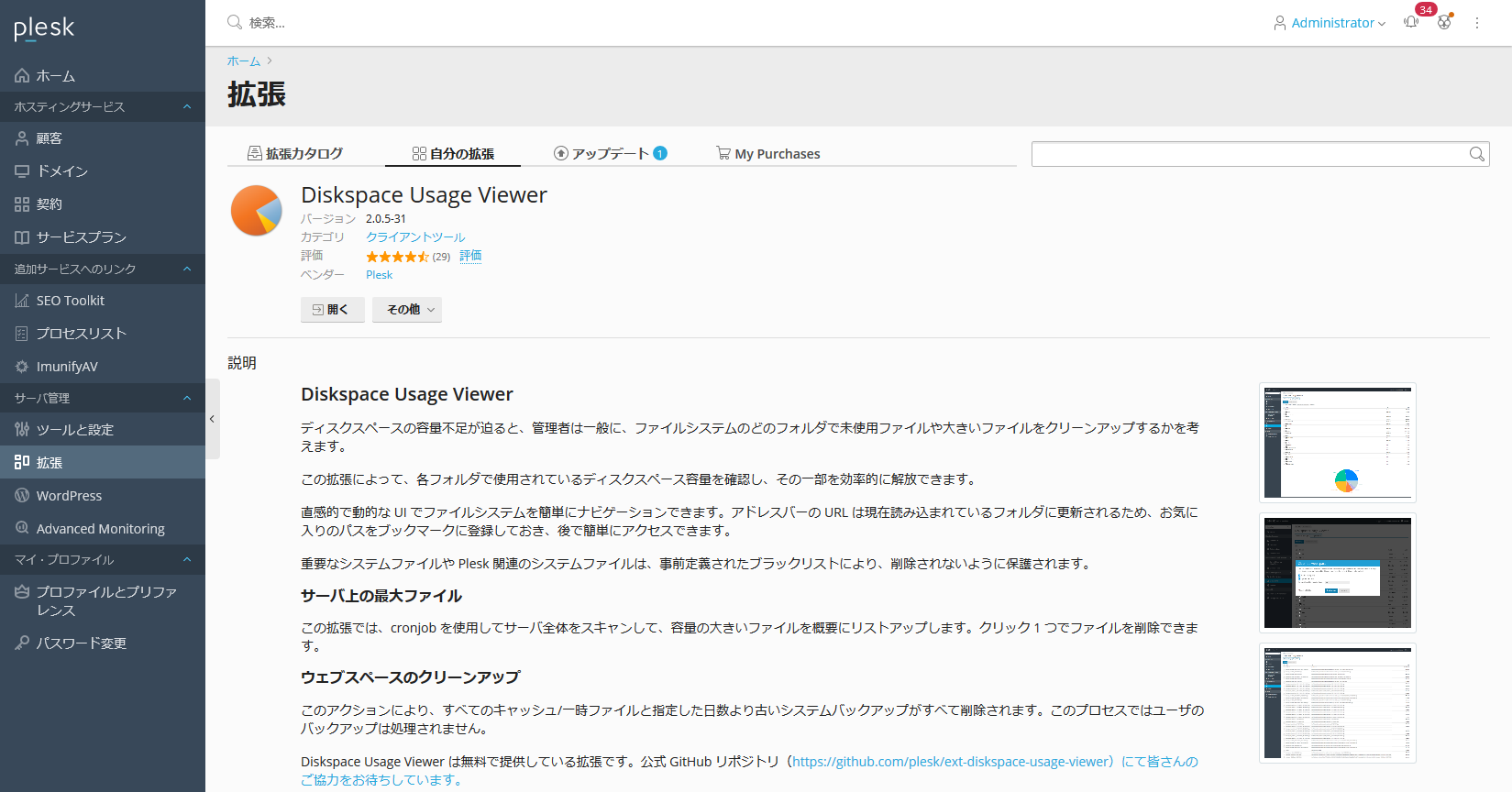Open ImunifyAV in sidebar
The height and width of the screenshot is (792, 1512).
coord(67,367)
